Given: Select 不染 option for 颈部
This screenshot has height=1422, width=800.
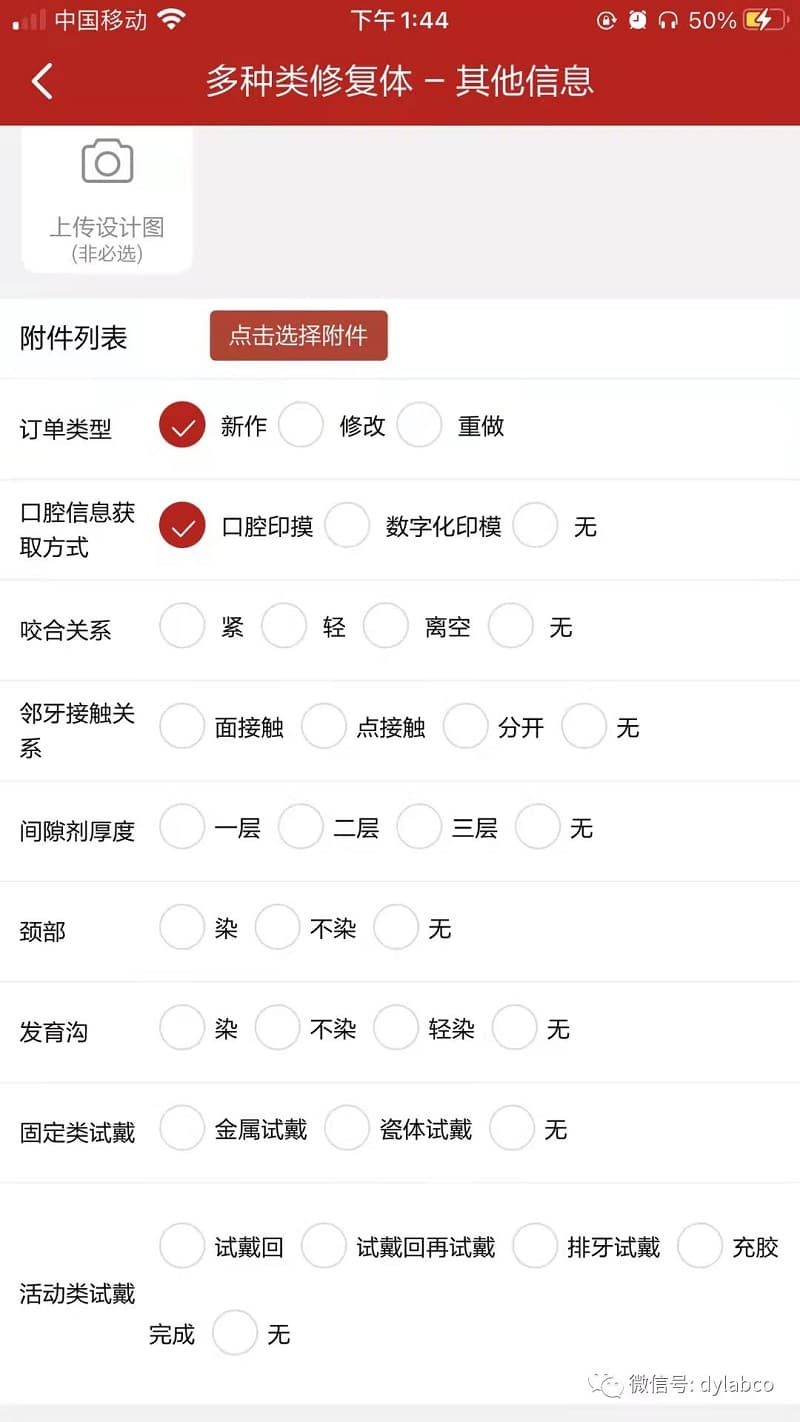Looking at the screenshot, I should (278, 928).
